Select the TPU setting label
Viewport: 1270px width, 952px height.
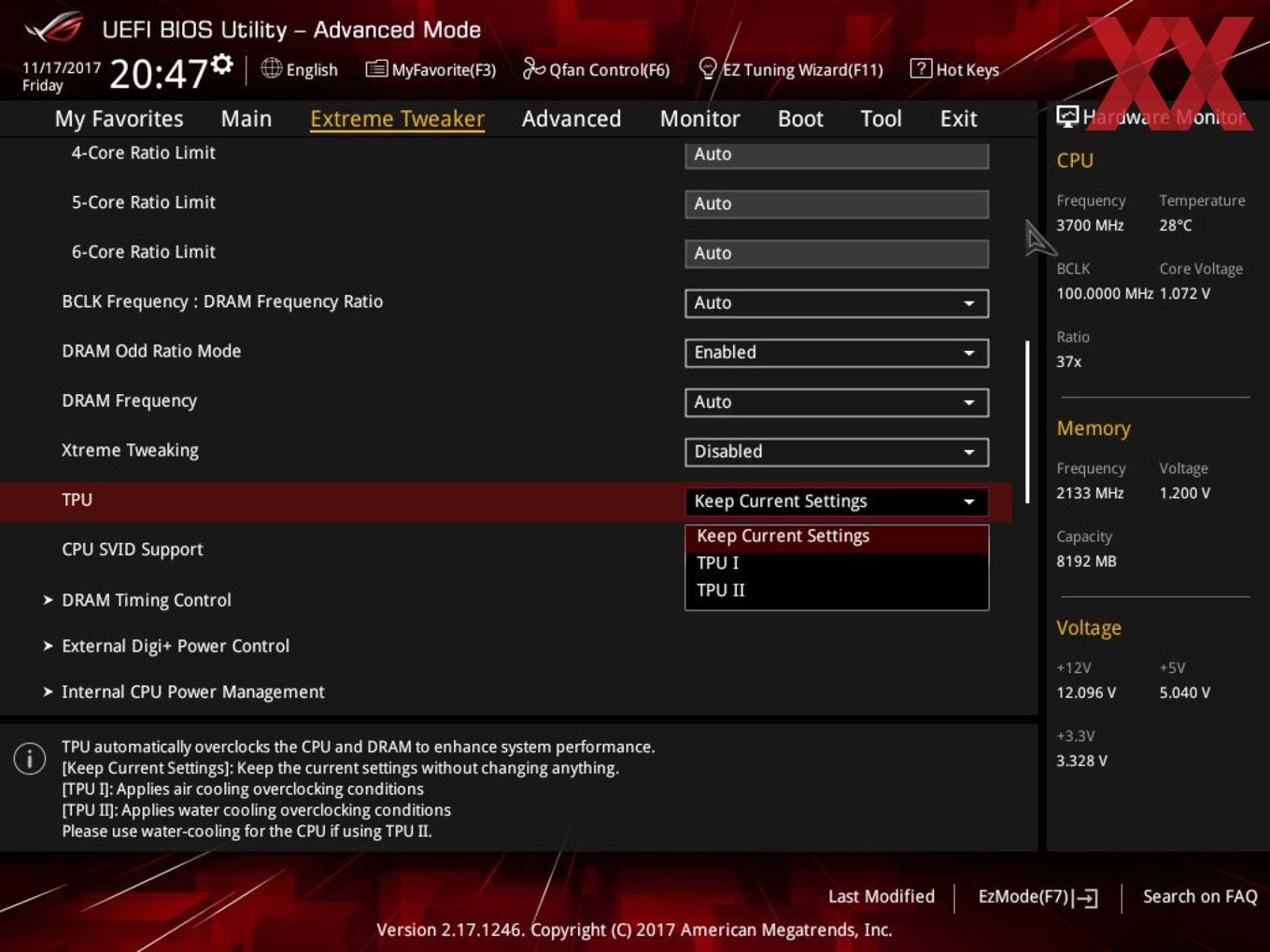coord(77,500)
